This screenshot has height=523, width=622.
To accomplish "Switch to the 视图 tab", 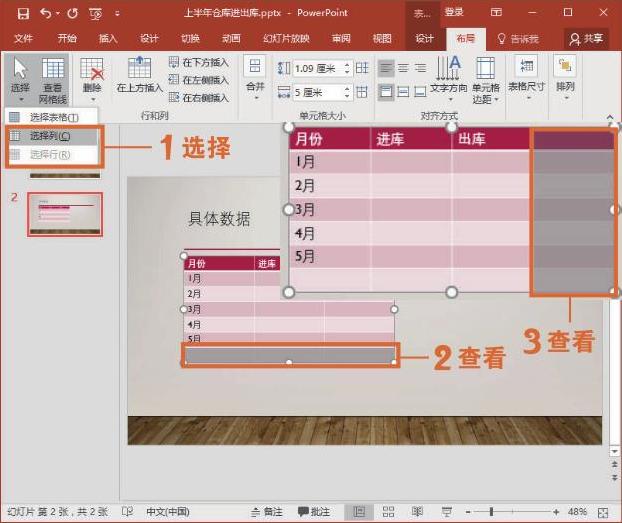I will coord(382,38).
